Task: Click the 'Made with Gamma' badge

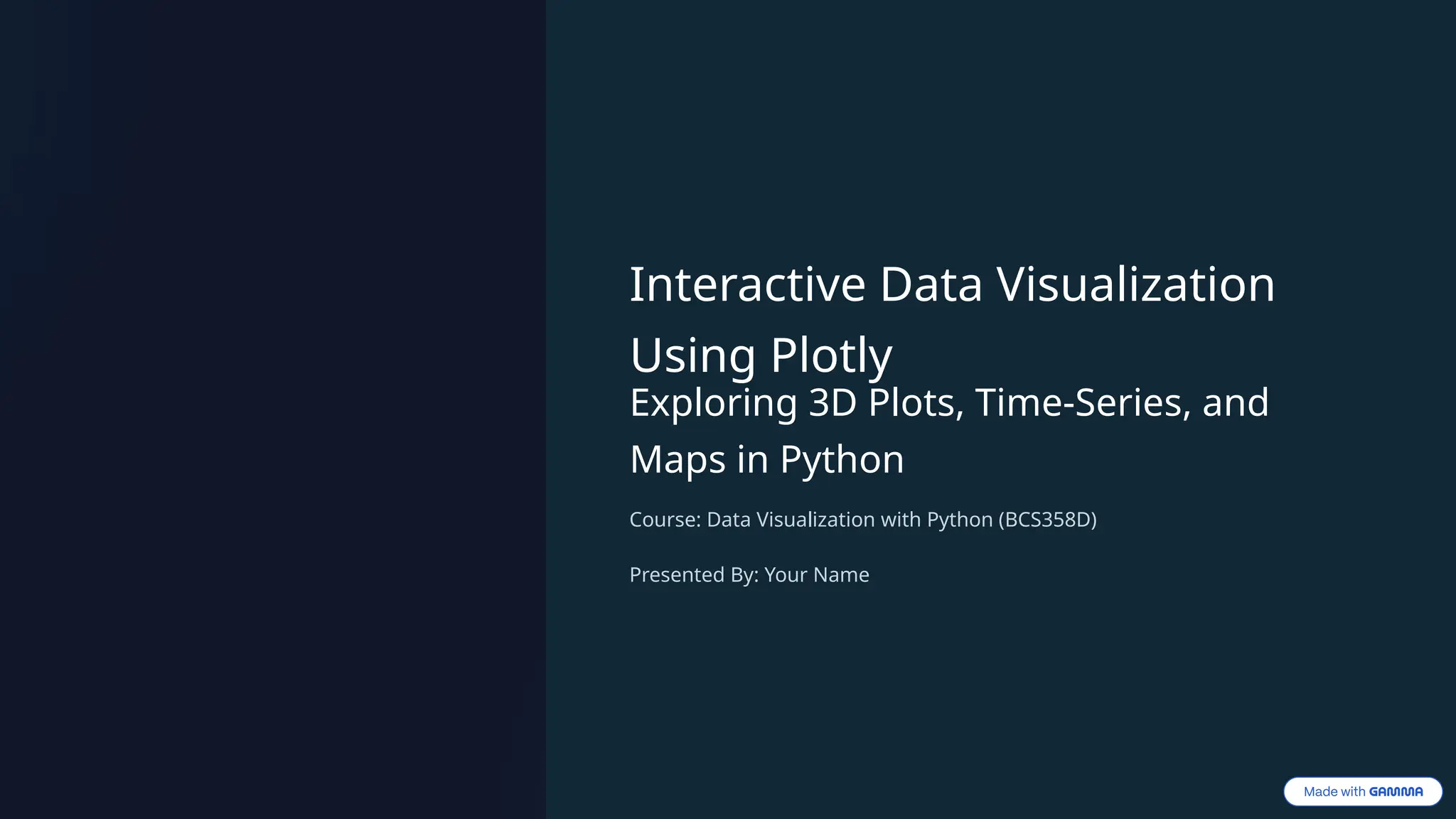Action: coord(1362,791)
